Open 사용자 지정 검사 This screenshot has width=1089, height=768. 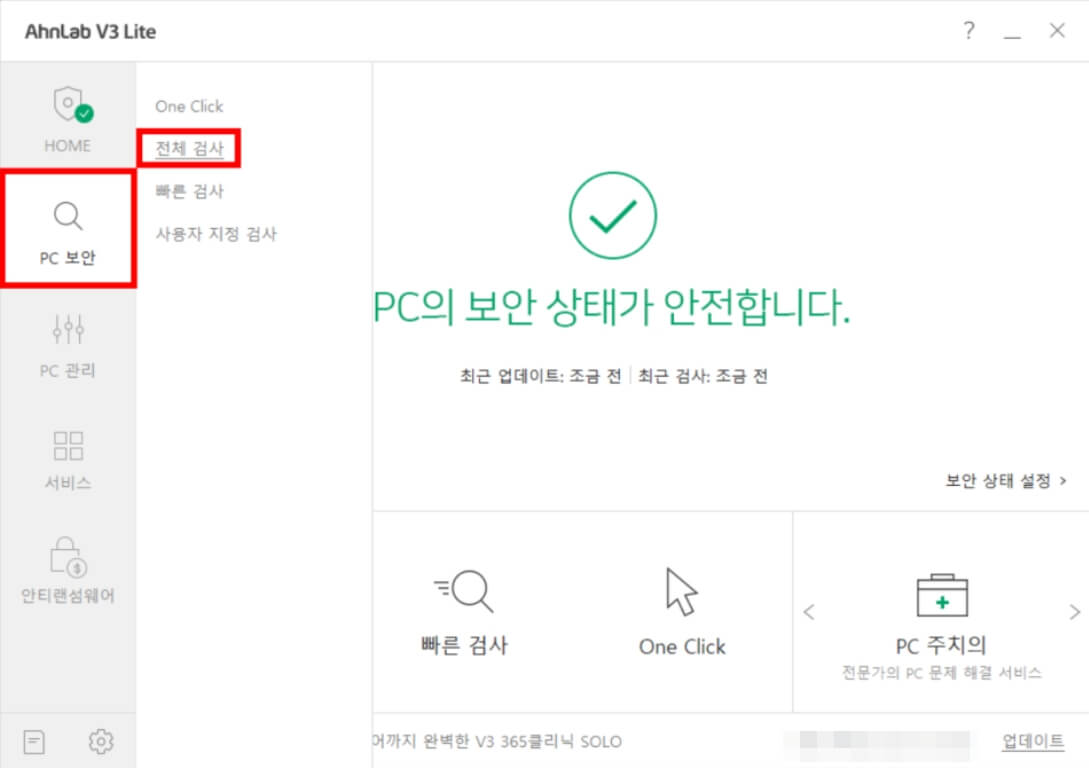[x=214, y=234]
